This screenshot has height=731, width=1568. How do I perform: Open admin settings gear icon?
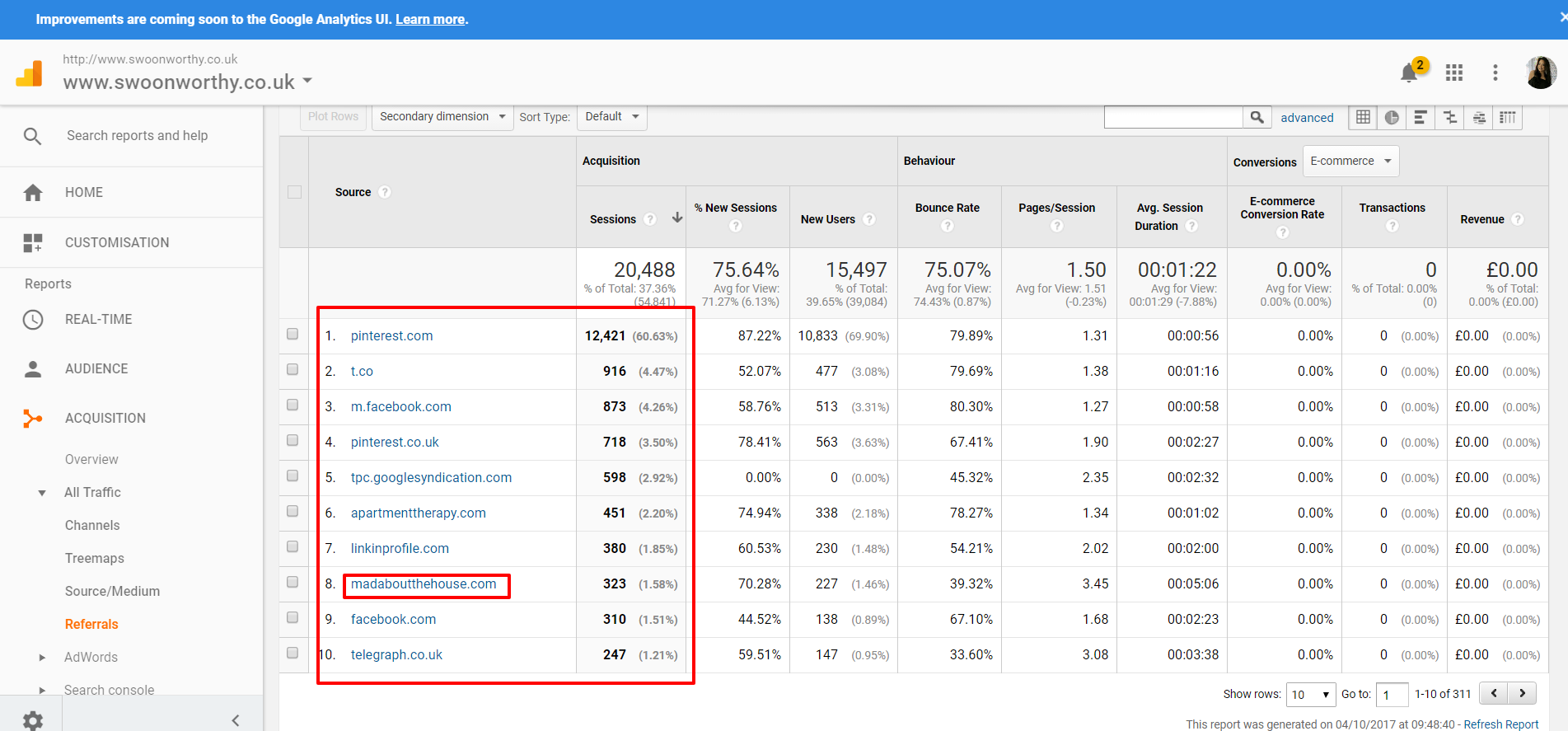pyautogui.click(x=33, y=720)
